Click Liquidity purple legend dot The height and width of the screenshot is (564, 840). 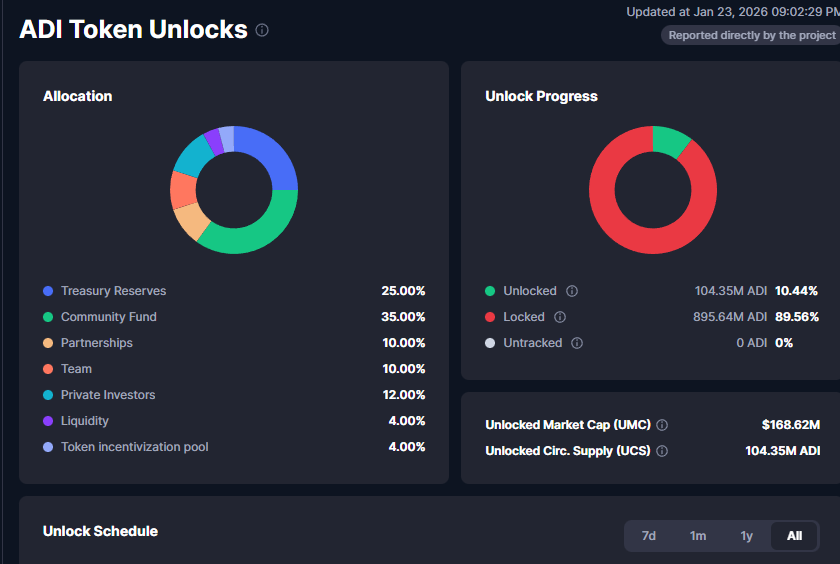[x=48, y=421]
